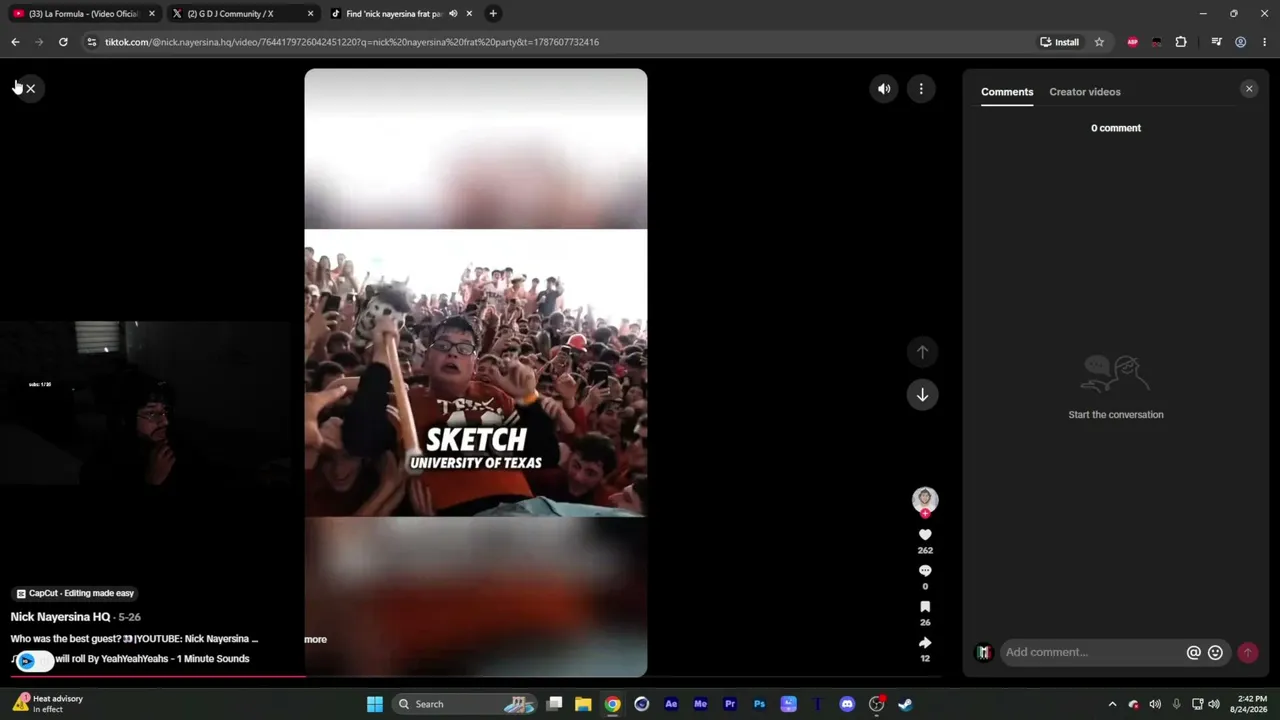Post the comment with the send arrow
The width and height of the screenshot is (1280, 720).
(x=1247, y=652)
